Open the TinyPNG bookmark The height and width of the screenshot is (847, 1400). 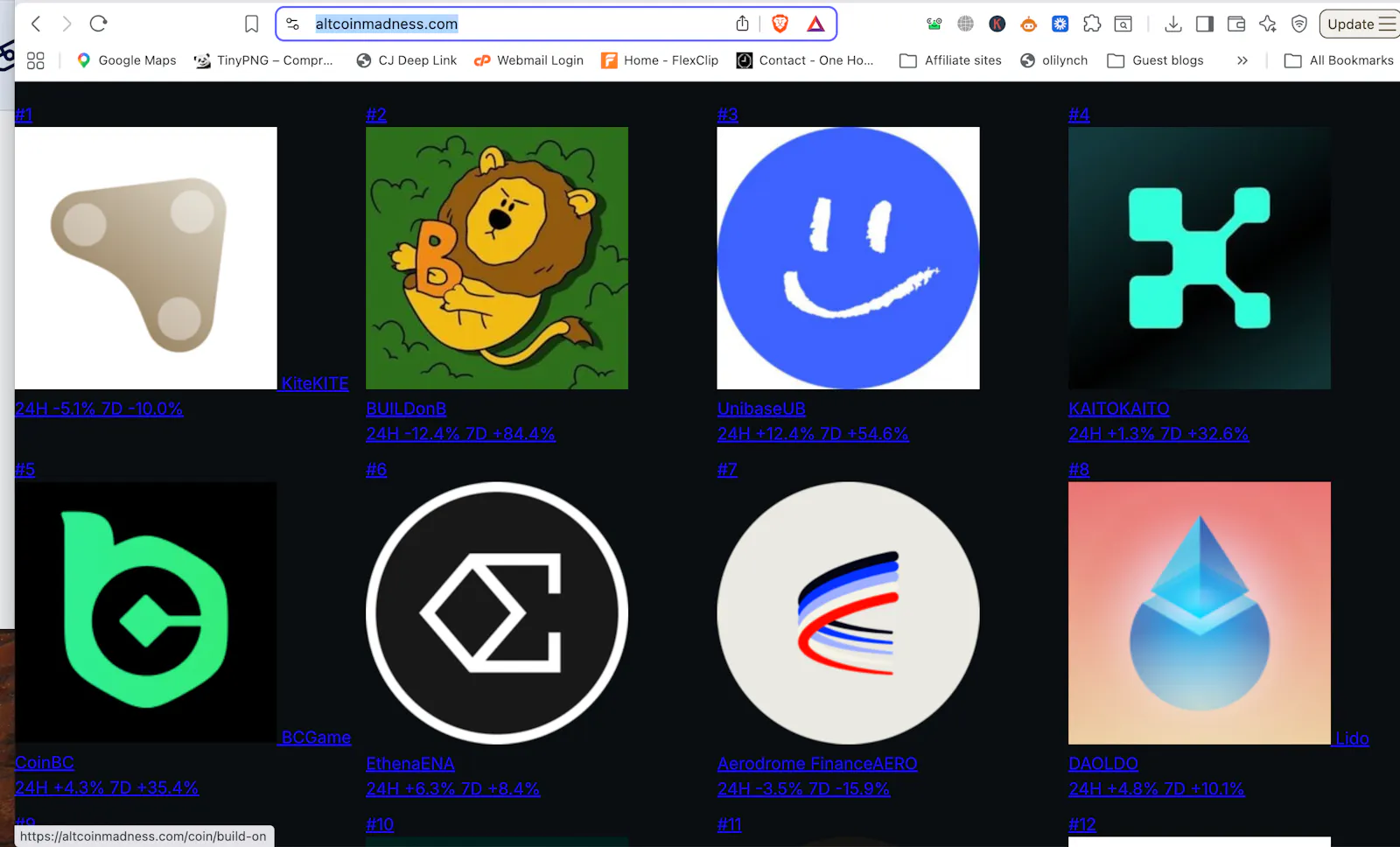[263, 60]
